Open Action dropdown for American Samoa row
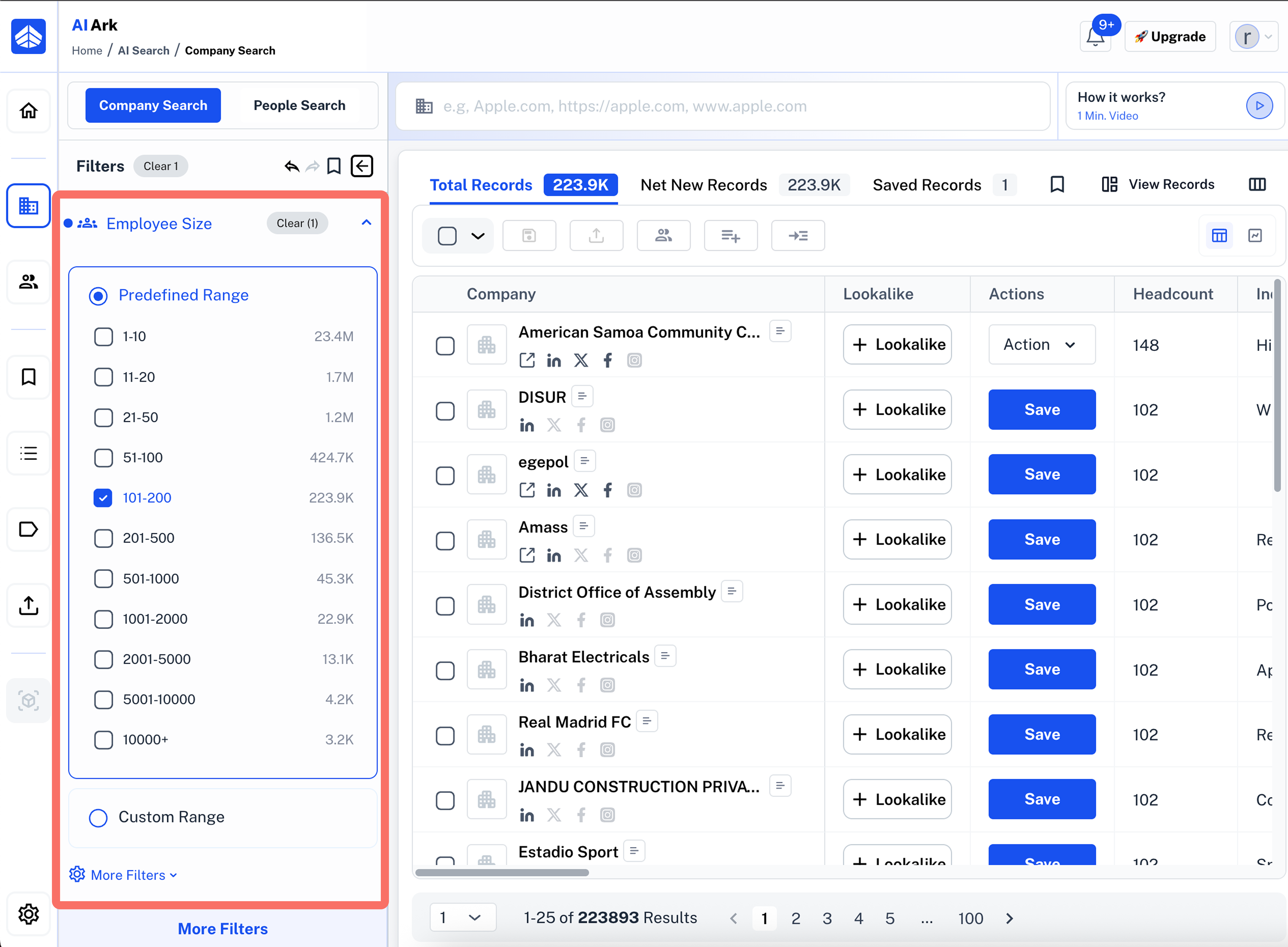This screenshot has height=947, width=1288. coord(1042,344)
